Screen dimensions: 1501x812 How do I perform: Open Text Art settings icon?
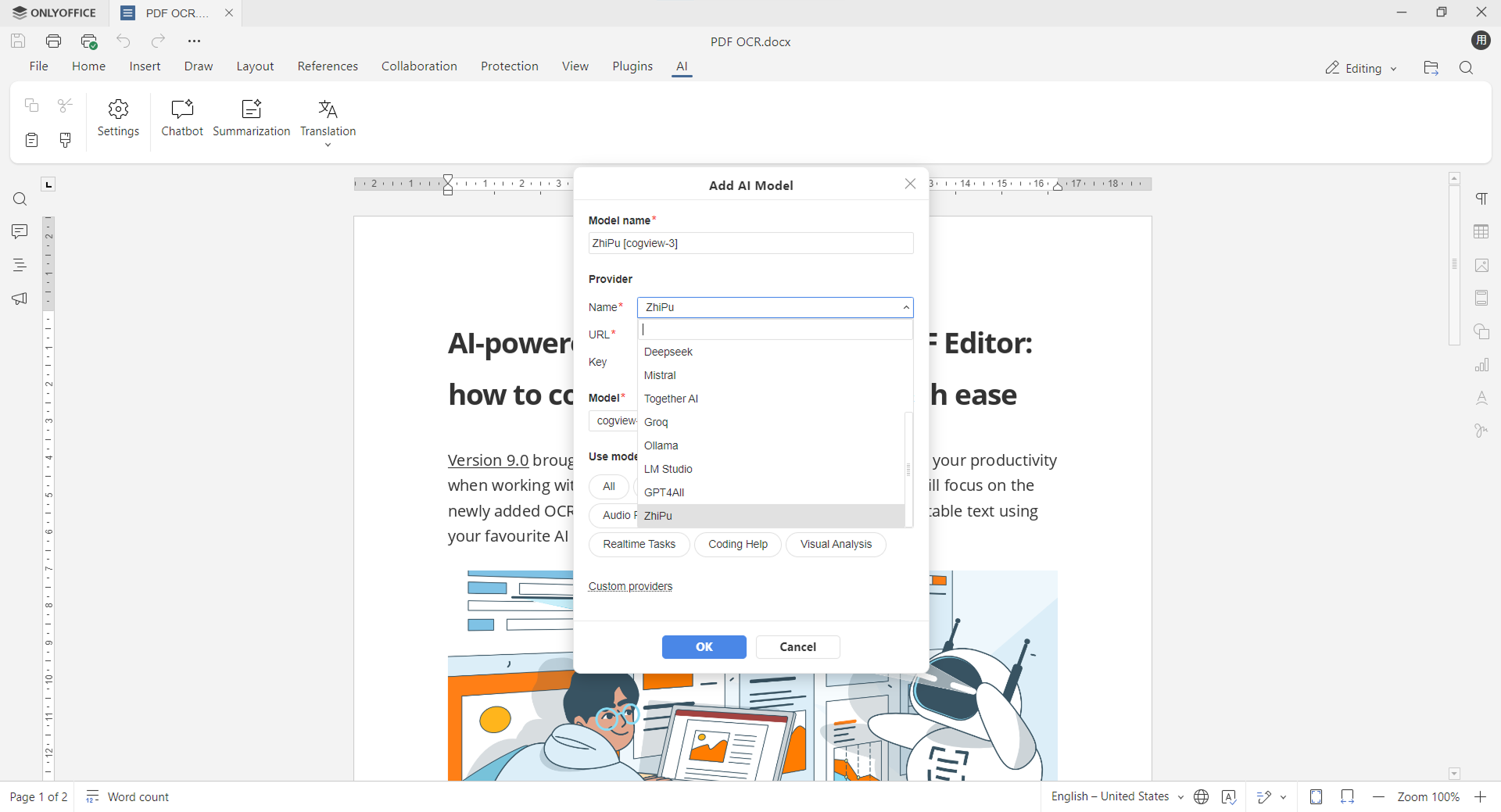(x=1481, y=398)
